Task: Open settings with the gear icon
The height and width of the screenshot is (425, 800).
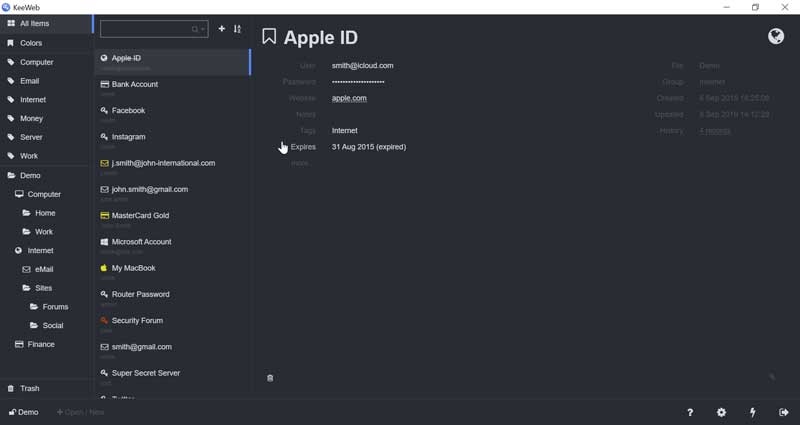Action: (721, 412)
